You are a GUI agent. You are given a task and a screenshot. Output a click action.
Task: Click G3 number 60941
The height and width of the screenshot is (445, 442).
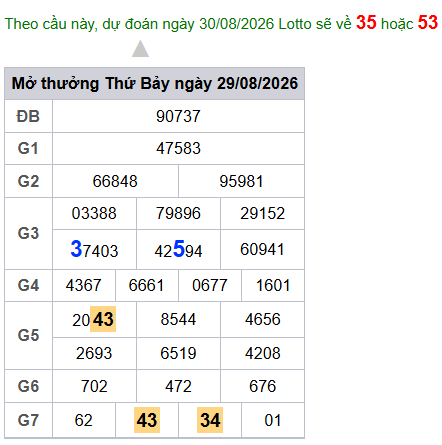coord(262,249)
